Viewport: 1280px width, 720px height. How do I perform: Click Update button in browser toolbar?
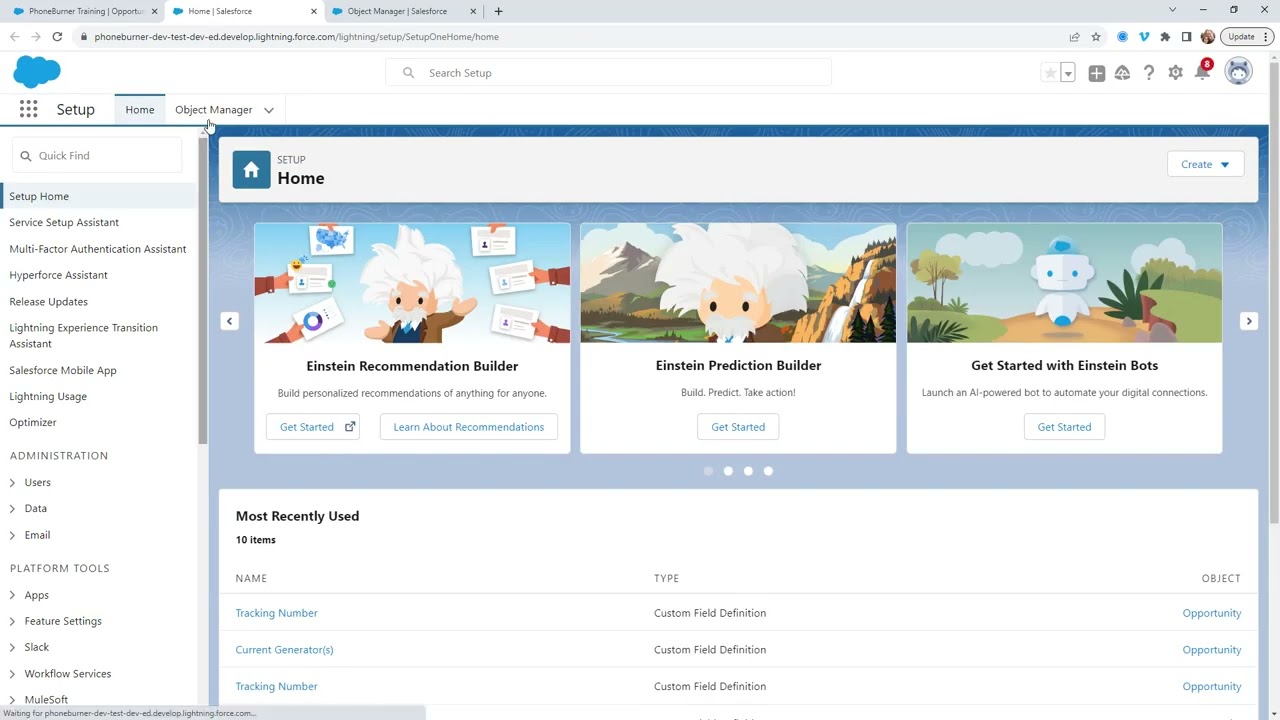click(1246, 37)
